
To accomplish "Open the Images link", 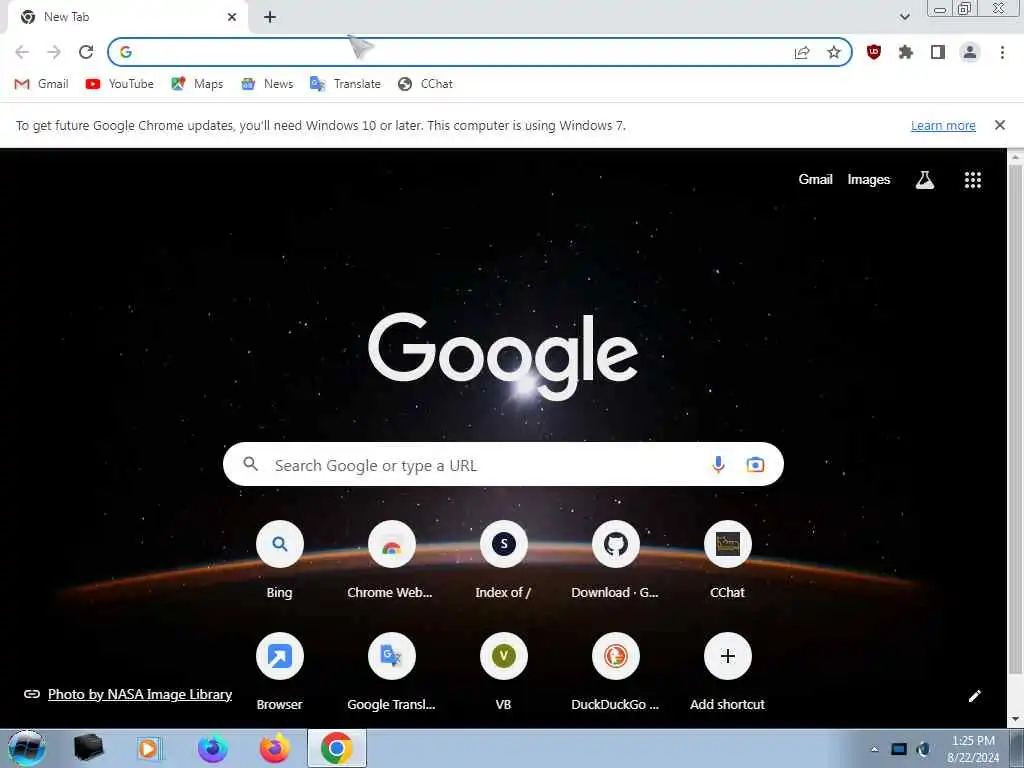I will point(869,180).
